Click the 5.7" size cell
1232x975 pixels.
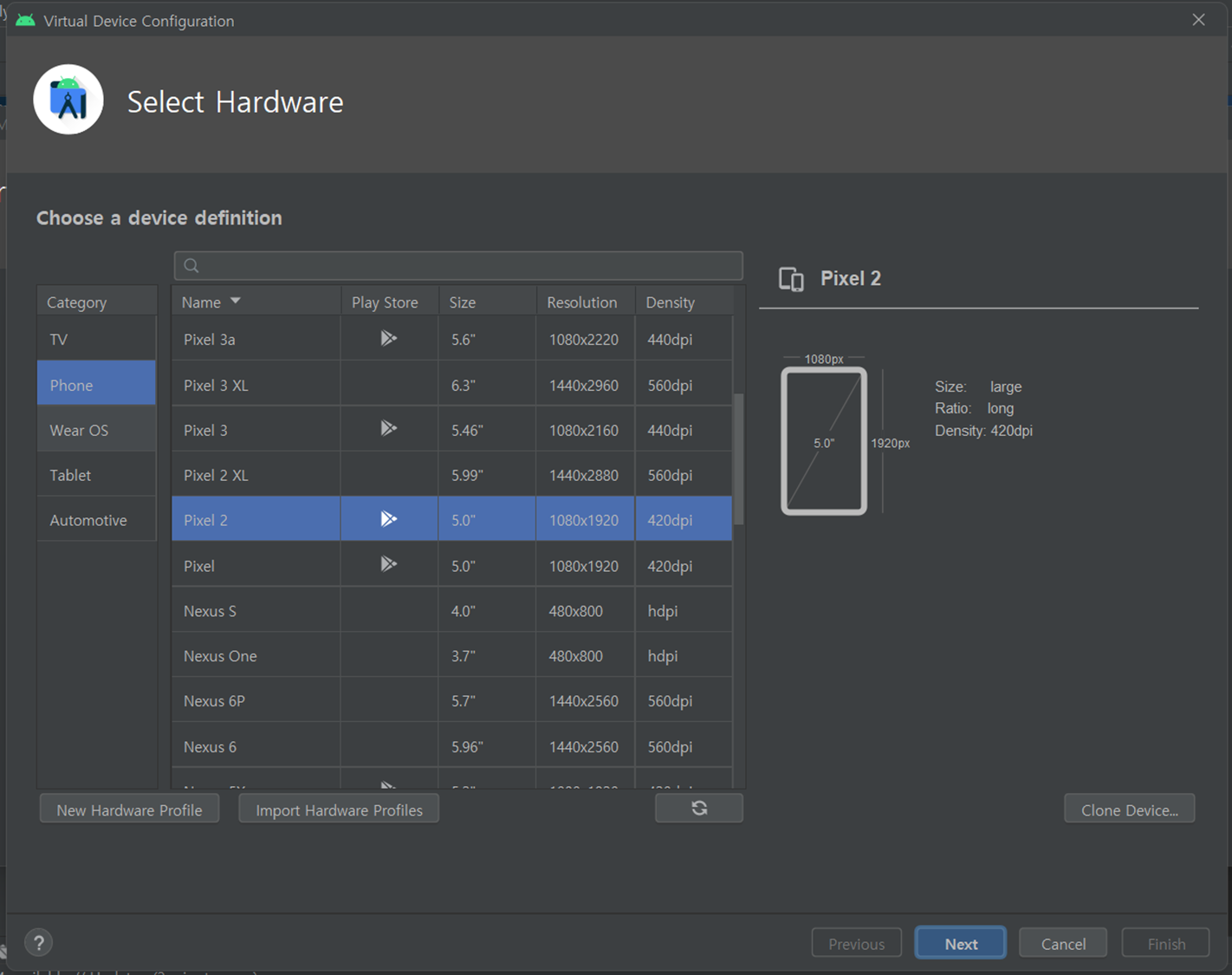[x=487, y=700]
